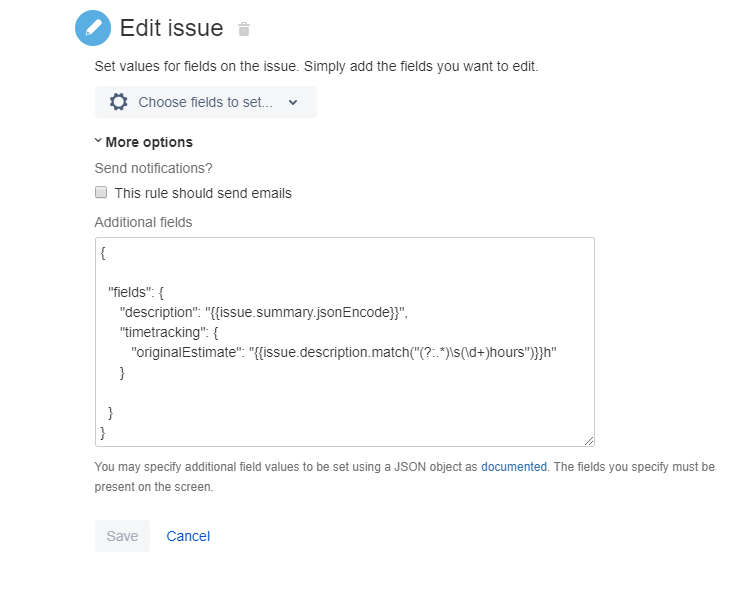The image size is (735, 593).
Task: Click the 'More options' heading text
Action: [x=149, y=142]
